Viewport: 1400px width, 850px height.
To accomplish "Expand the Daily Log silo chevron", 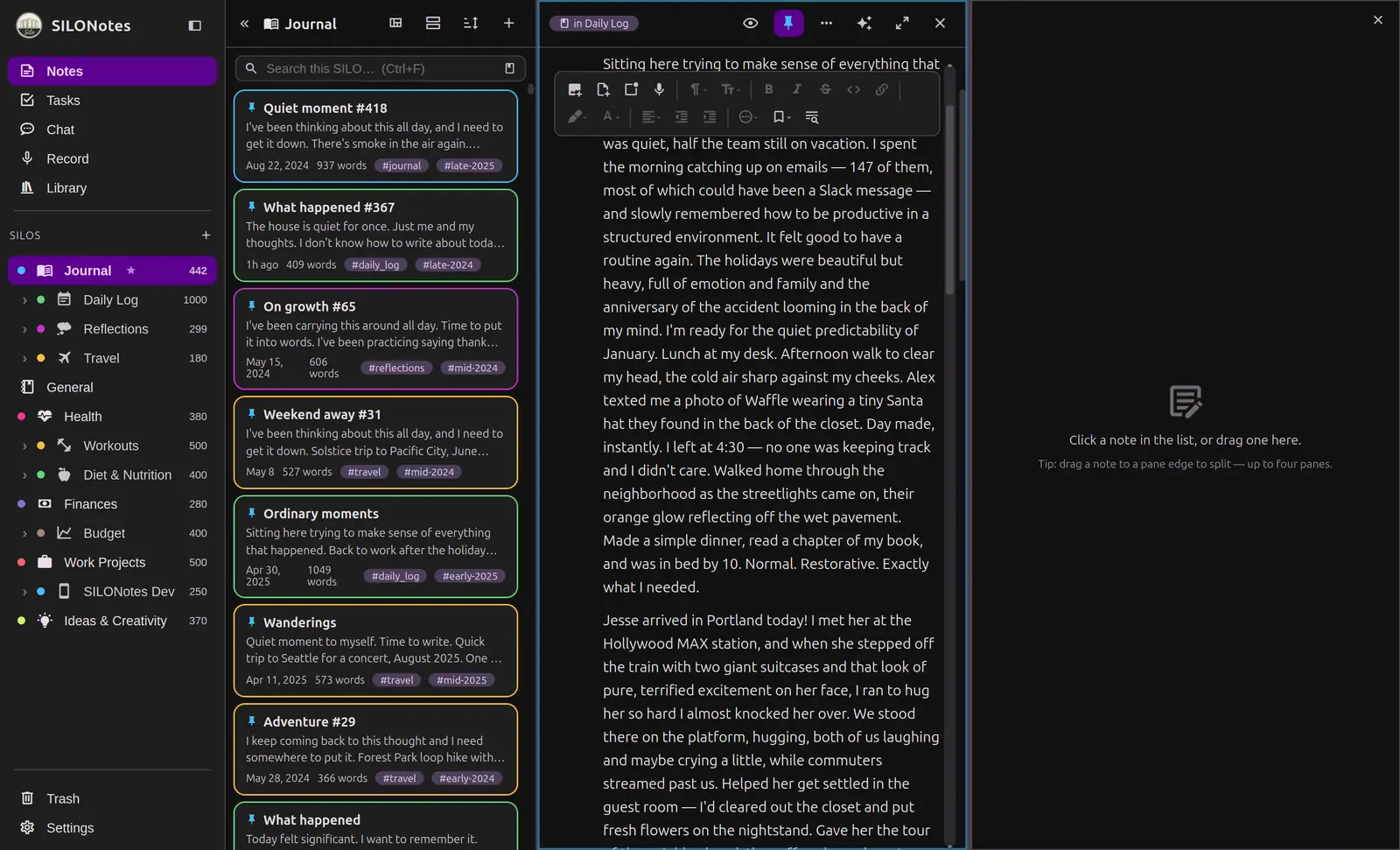I will [24, 300].
